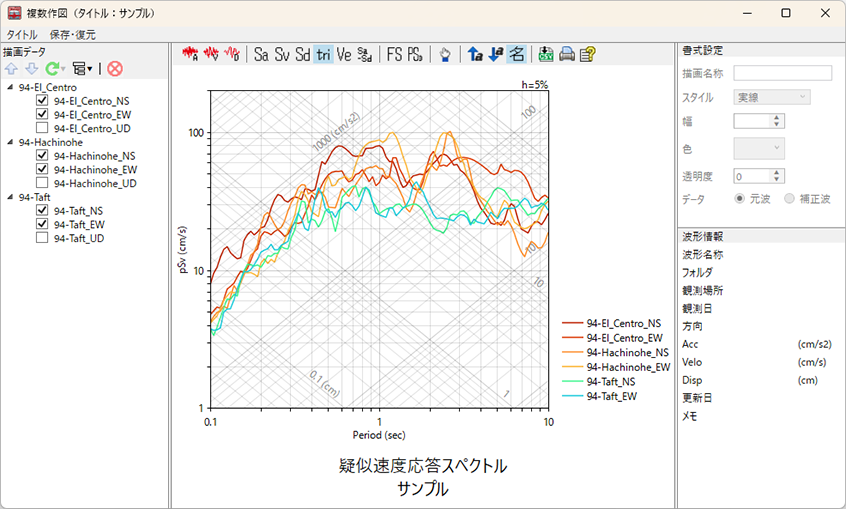The width and height of the screenshot is (846, 509).
Task: Open the タイトル menu
Action: (x=22, y=35)
